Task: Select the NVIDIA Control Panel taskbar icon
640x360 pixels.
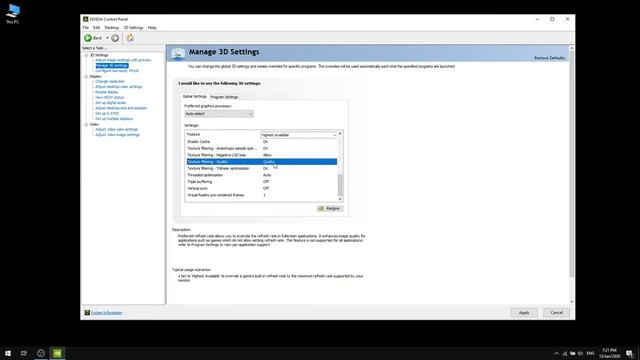Action: tap(57, 353)
